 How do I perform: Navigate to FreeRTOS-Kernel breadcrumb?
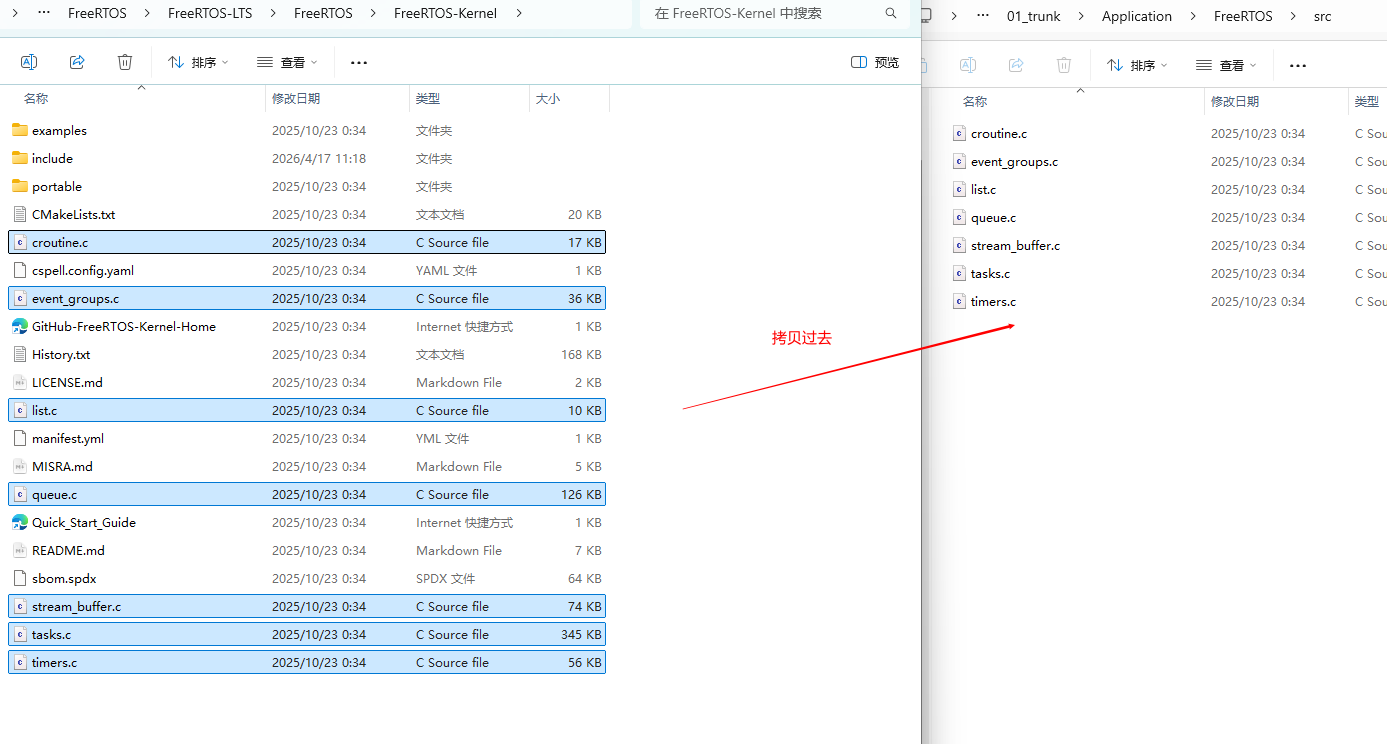445,13
